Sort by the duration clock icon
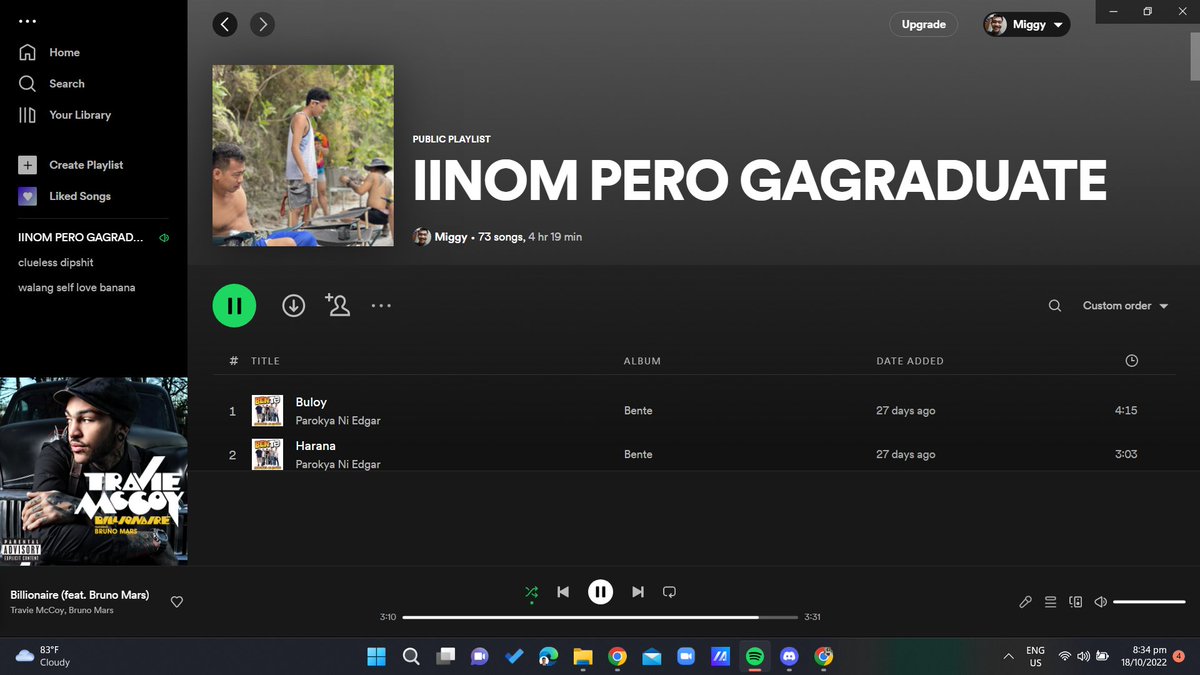This screenshot has height=675, width=1200. coord(1131,361)
